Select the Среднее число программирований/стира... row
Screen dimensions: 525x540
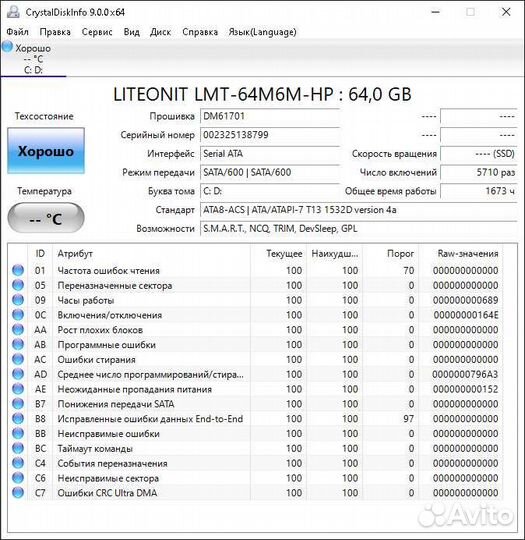point(255,374)
